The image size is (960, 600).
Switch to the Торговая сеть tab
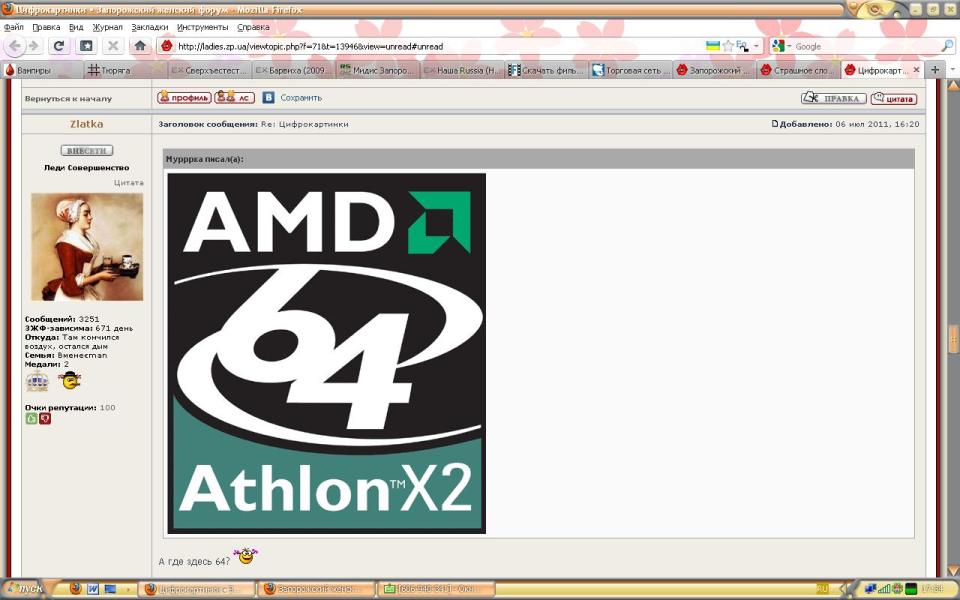point(630,70)
